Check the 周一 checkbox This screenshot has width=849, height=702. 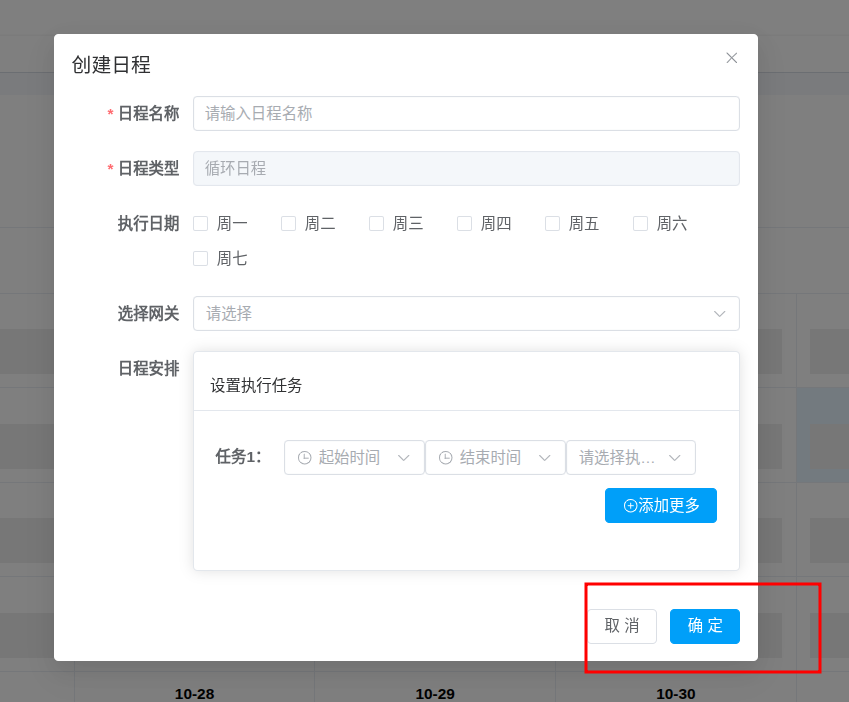[x=200, y=223]
